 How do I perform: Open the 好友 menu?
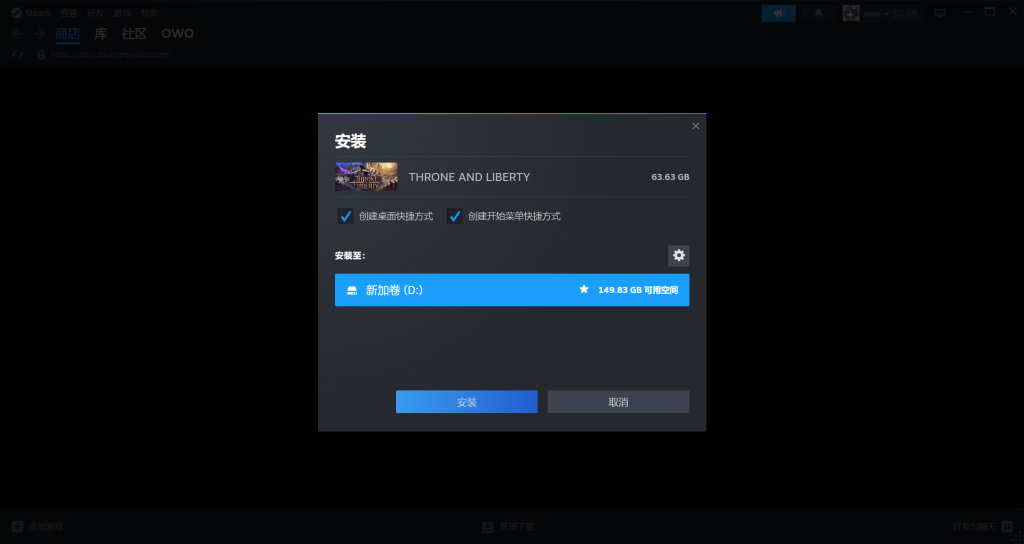coord(95,13)
